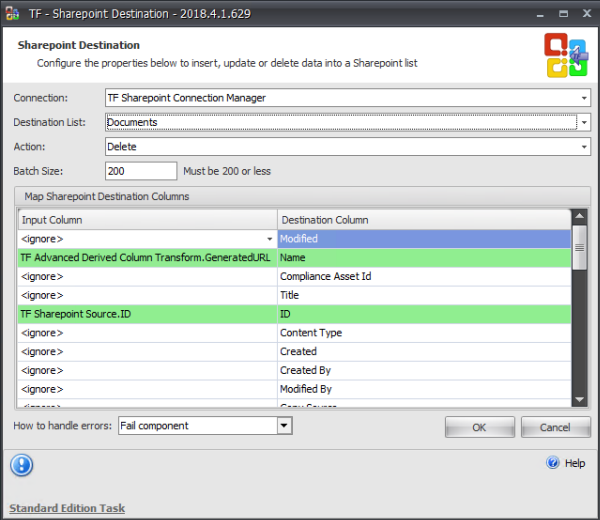The height and width of the screenshot is (520, 600).
Task: Open the Standard Edition Task link
Action: tap(67, 508)
